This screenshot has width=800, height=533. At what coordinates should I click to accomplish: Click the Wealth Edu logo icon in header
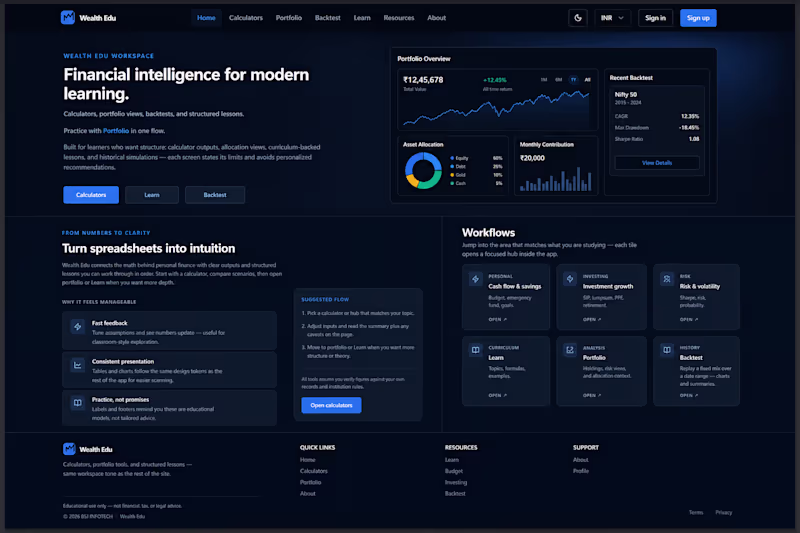pyautogui.click(x=67, y=17)
